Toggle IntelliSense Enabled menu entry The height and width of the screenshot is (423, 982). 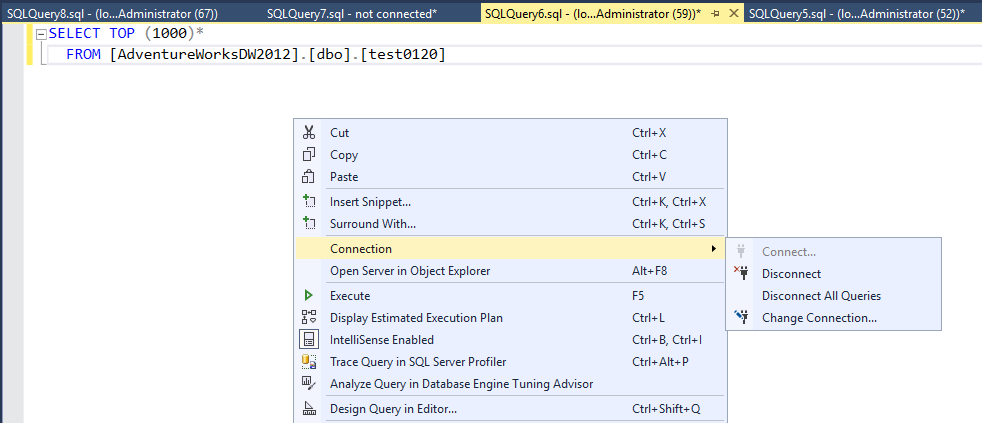(x=510, y=340)
